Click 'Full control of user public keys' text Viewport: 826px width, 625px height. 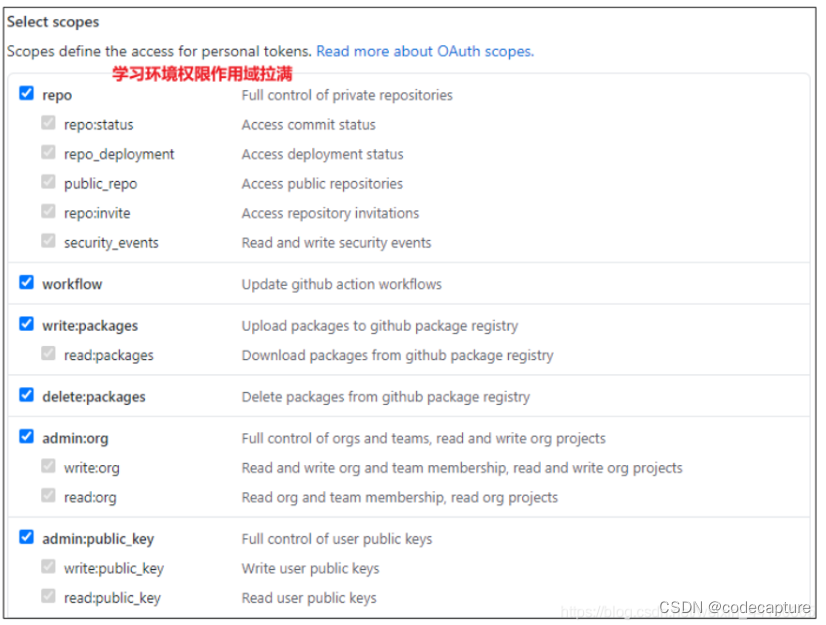[337, 539]
